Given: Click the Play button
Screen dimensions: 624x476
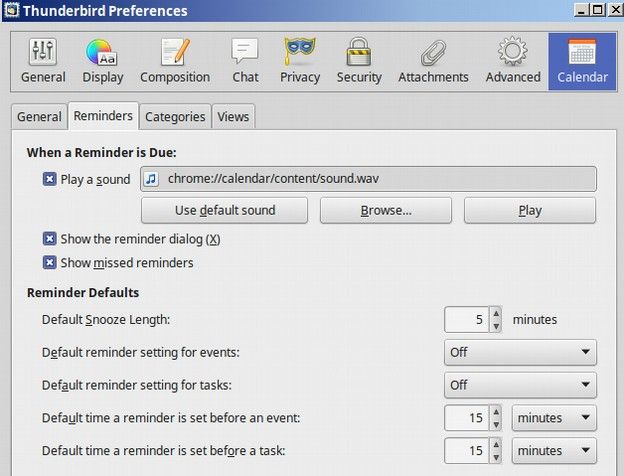Looking at the screenshot, I should (x=530, y=210).
